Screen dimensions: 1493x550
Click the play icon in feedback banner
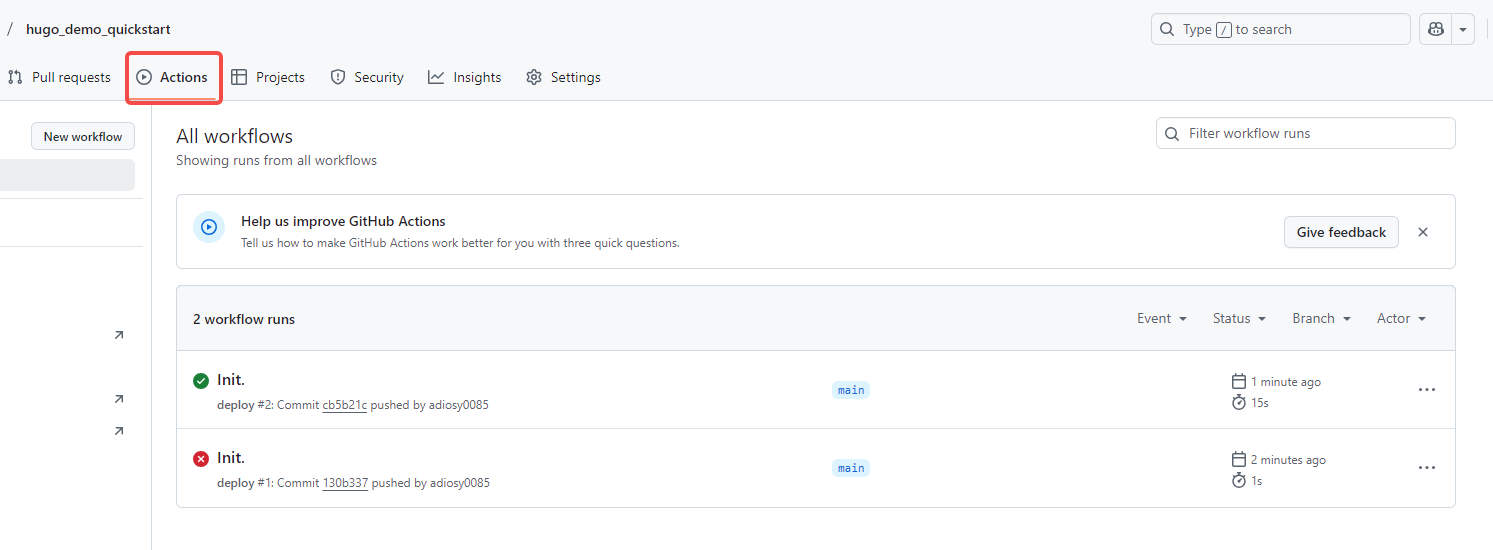(209, 227)
